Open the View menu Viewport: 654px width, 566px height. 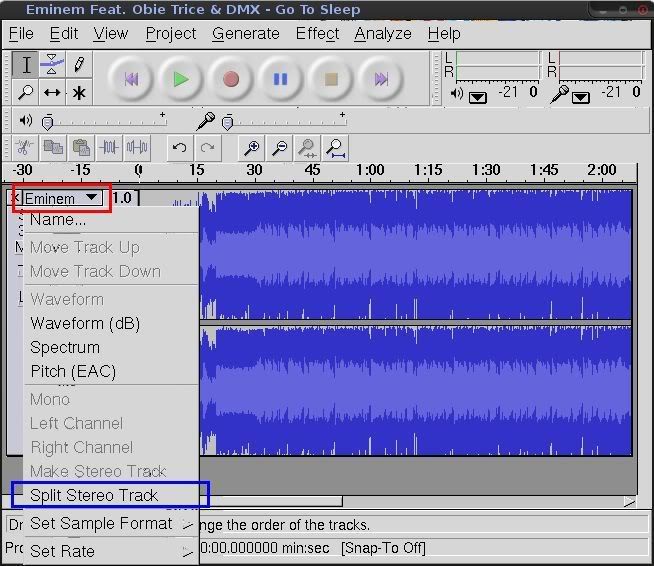[x=111, y=33]
